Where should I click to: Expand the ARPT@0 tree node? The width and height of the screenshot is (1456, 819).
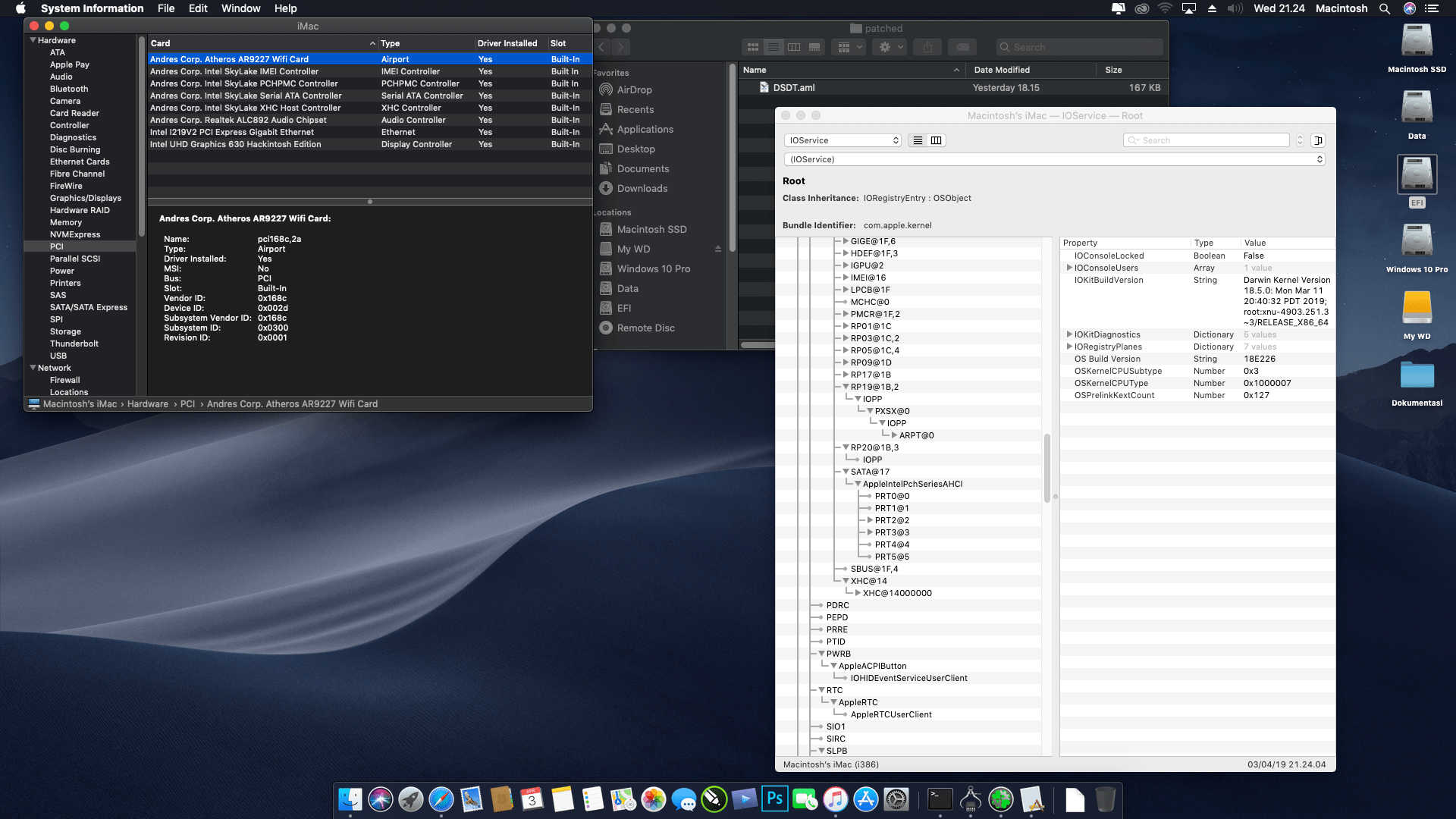point(894,435)
